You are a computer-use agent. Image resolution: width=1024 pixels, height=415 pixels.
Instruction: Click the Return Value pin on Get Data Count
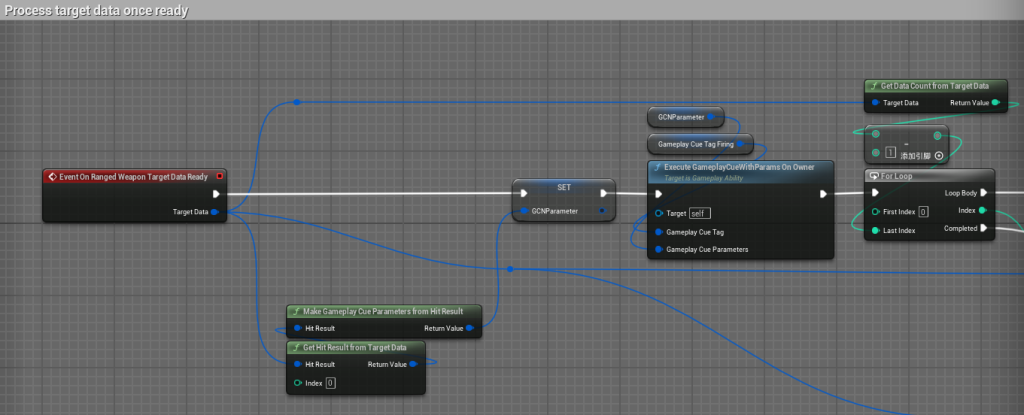coord(997,102)
